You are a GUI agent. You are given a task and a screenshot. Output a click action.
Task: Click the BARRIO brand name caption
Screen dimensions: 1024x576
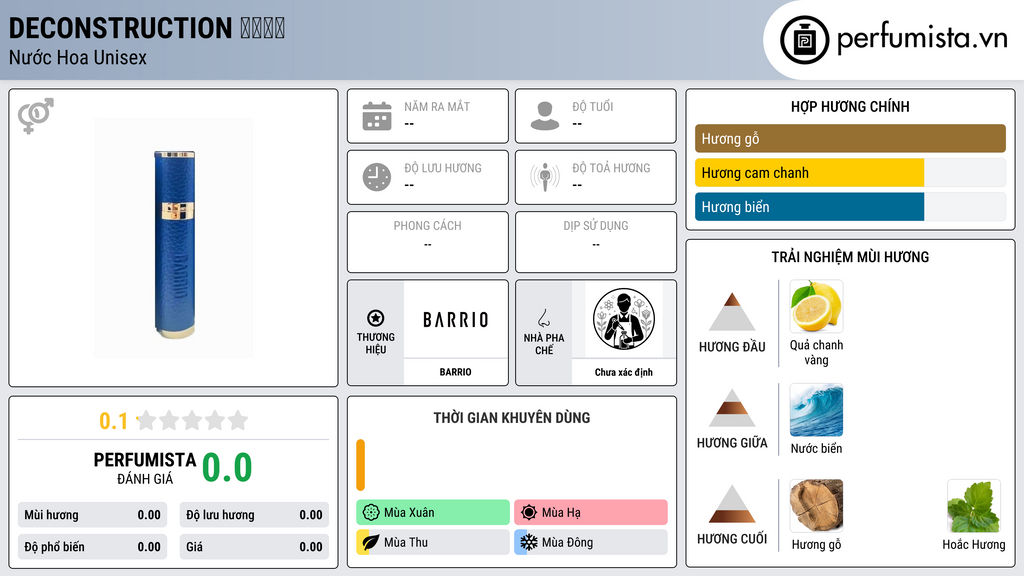455,372
